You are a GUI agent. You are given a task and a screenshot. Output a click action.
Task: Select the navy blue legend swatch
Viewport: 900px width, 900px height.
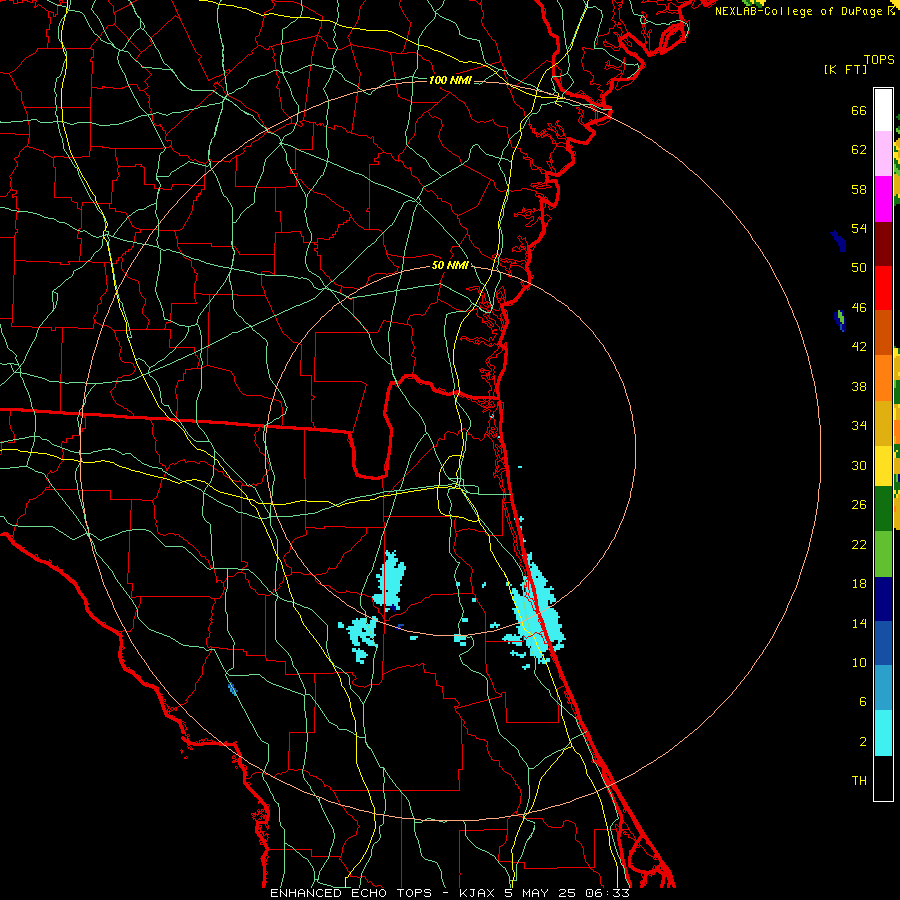[x=883, y=599]
